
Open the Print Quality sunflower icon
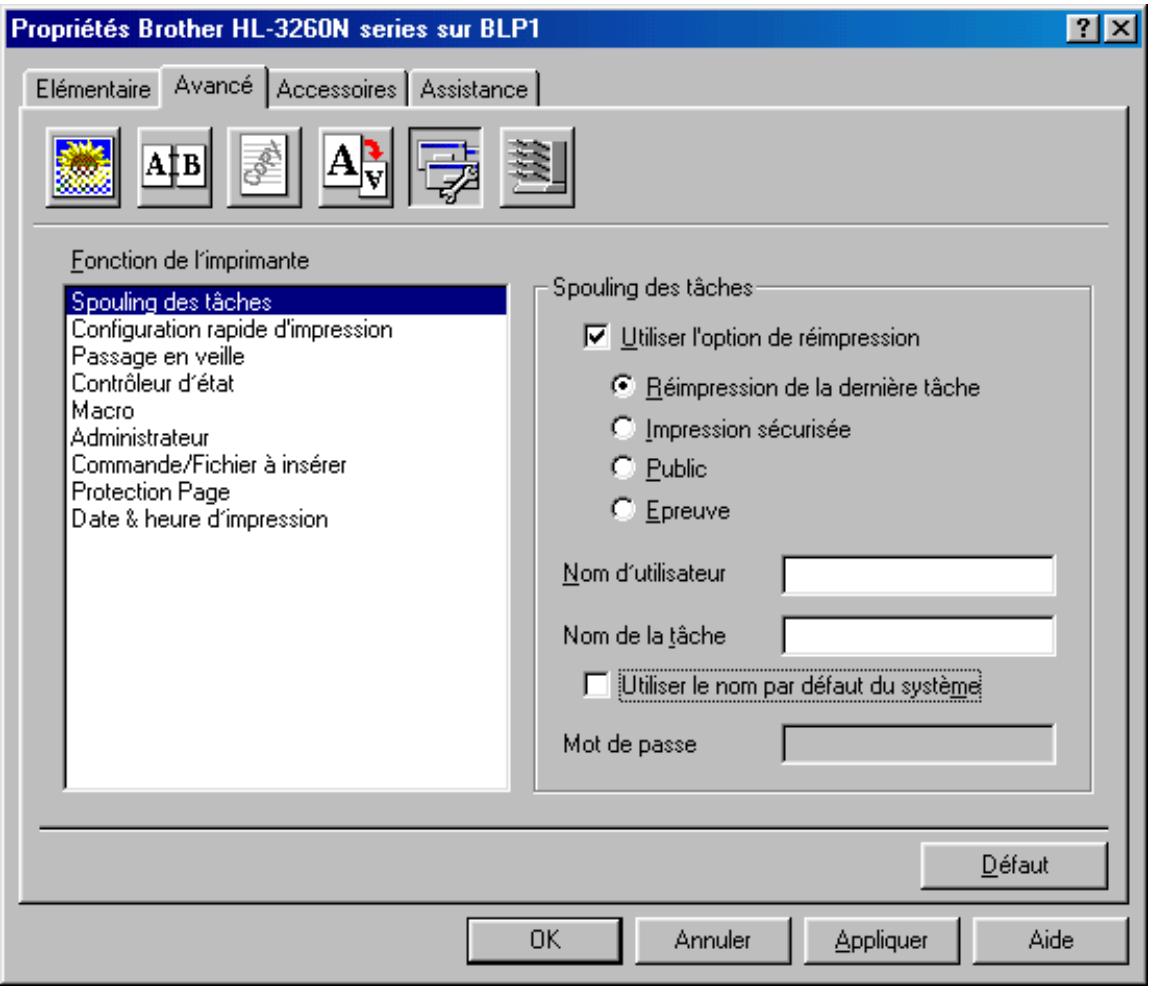(82, 167)
